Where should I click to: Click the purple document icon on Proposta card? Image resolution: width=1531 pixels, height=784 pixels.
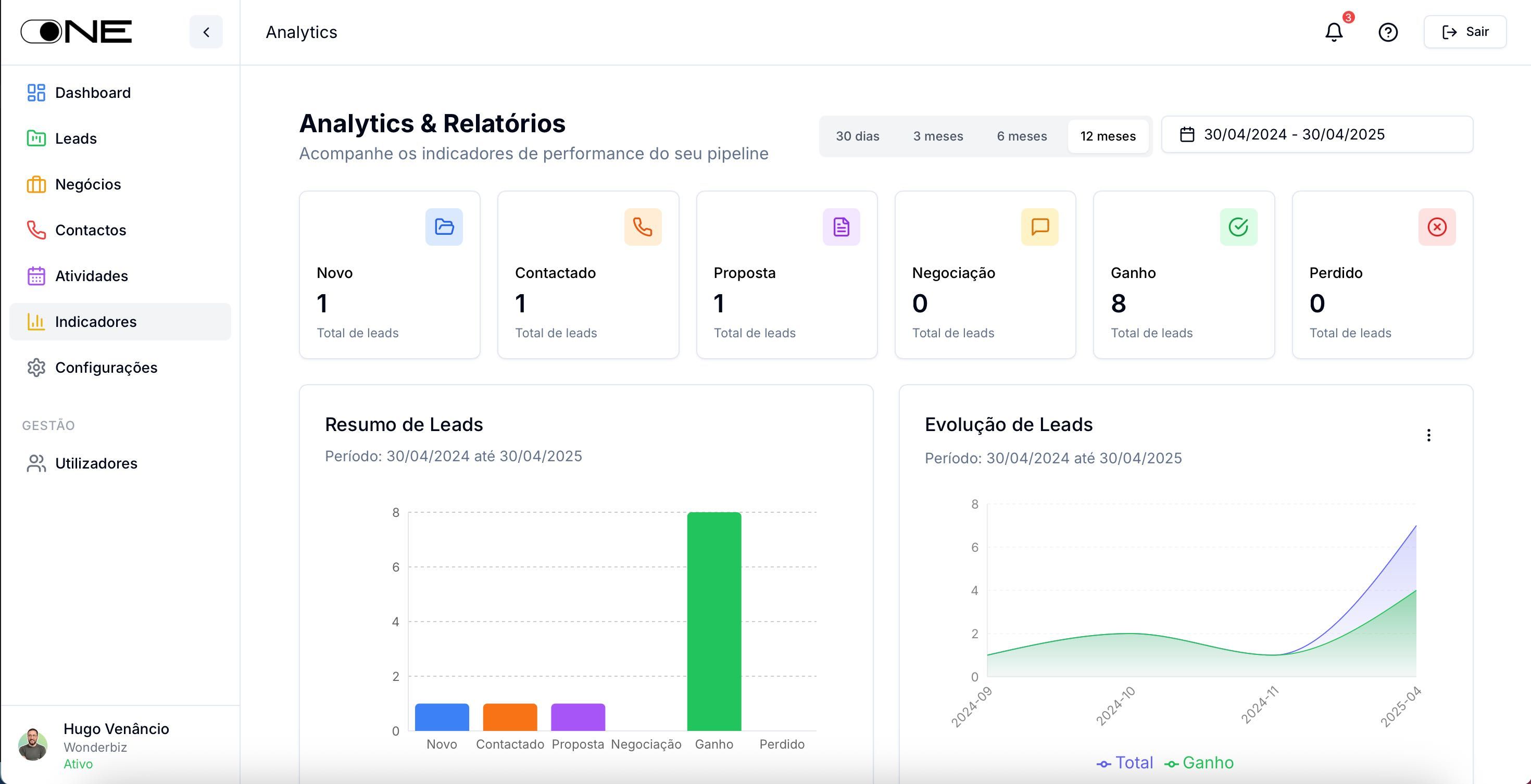click(x=841, y=227)
